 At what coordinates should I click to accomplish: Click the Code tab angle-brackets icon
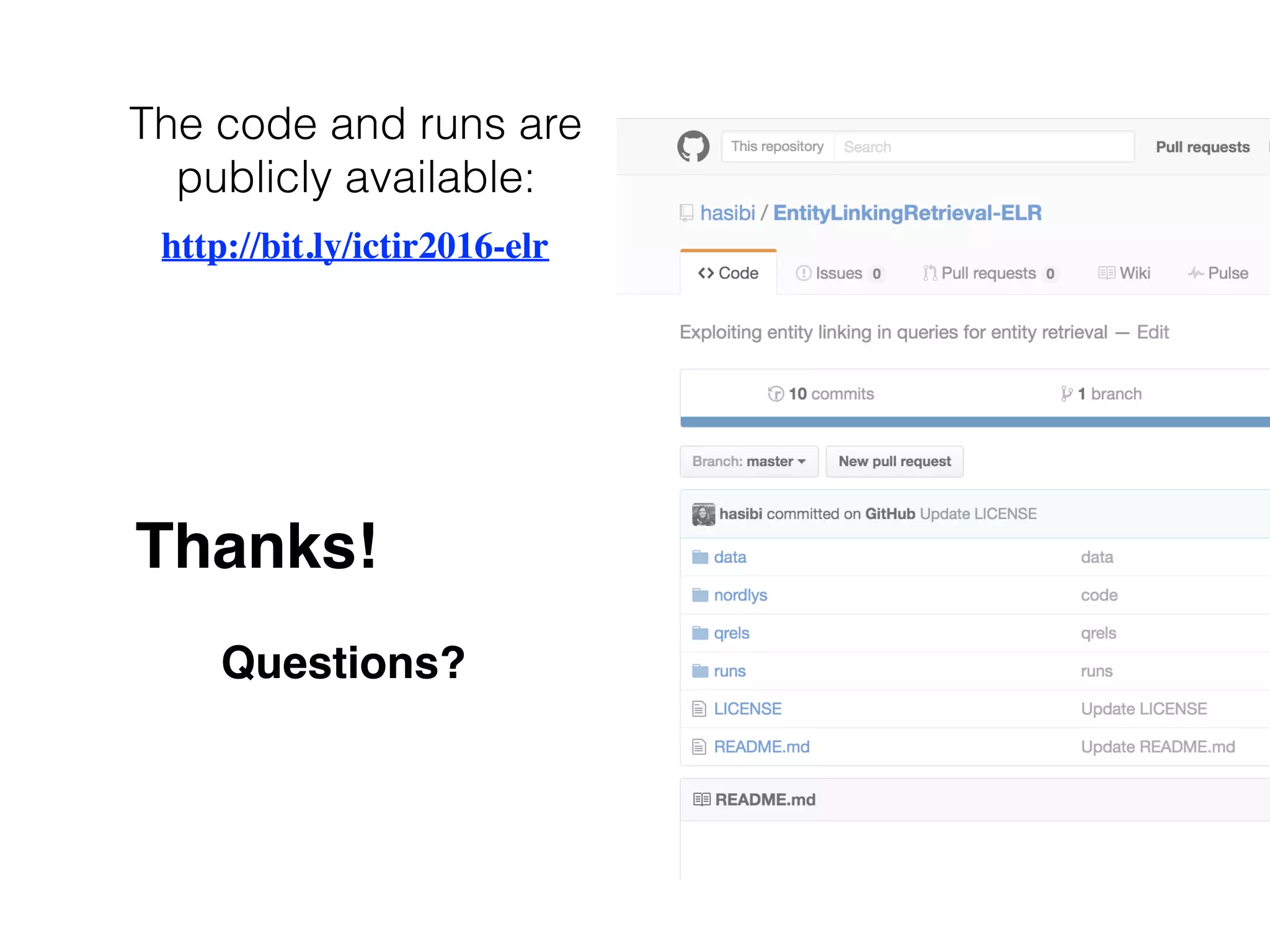706,273
